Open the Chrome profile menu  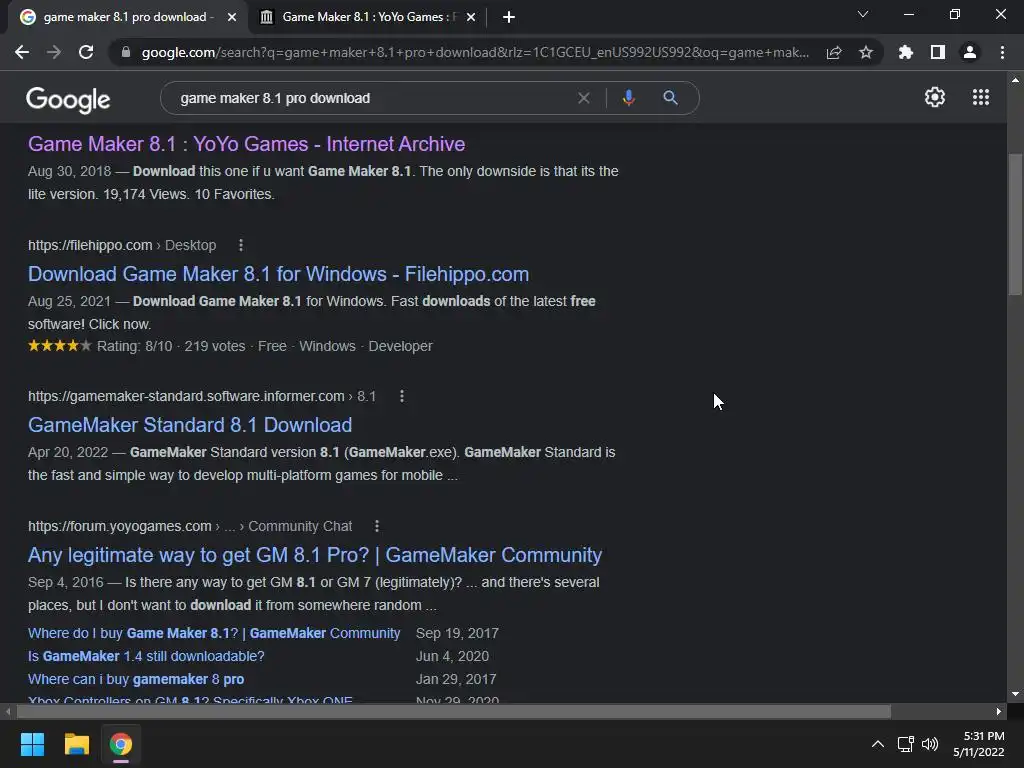970,52
